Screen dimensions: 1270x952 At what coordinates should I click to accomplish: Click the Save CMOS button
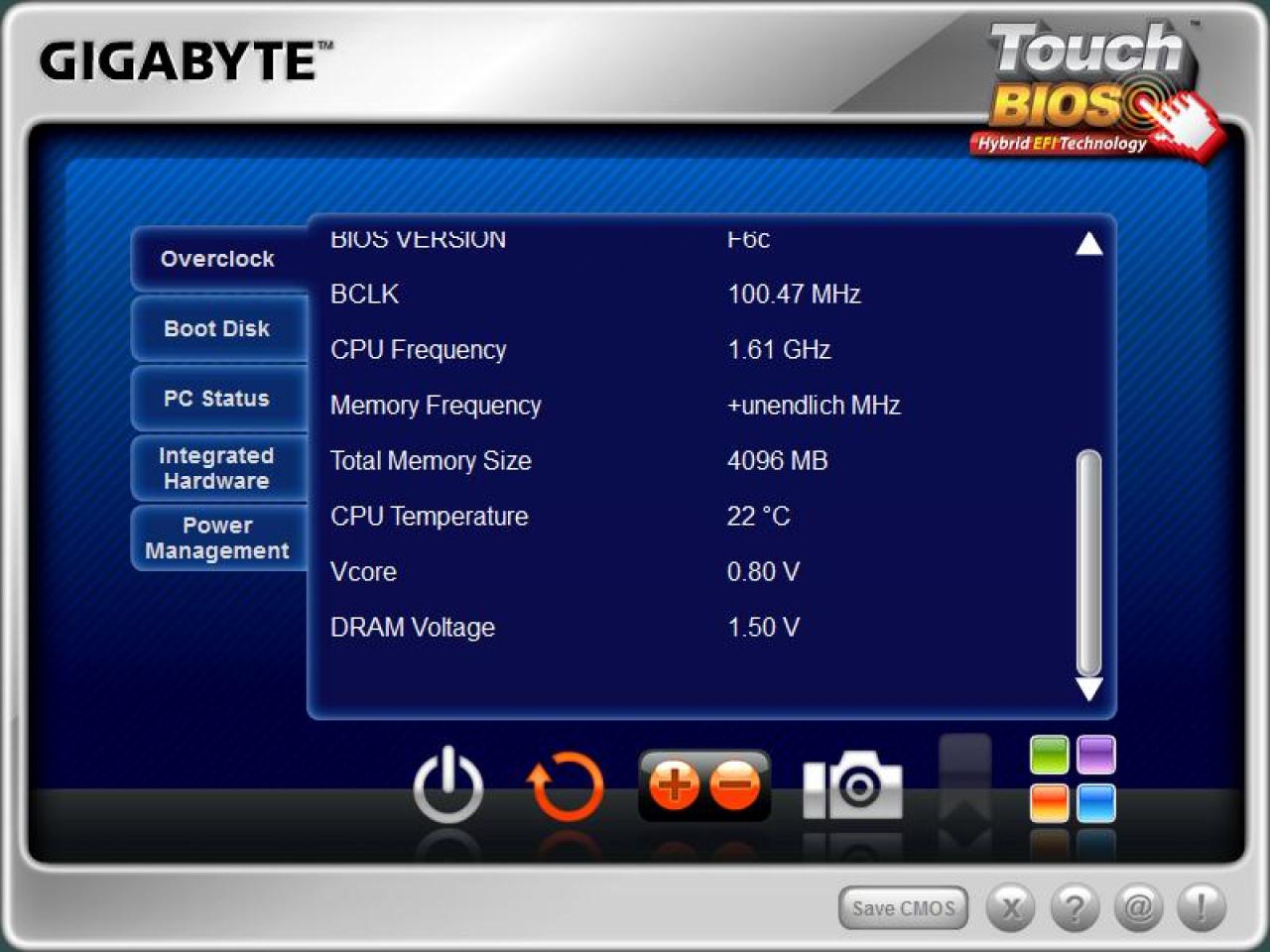point(903,907)
